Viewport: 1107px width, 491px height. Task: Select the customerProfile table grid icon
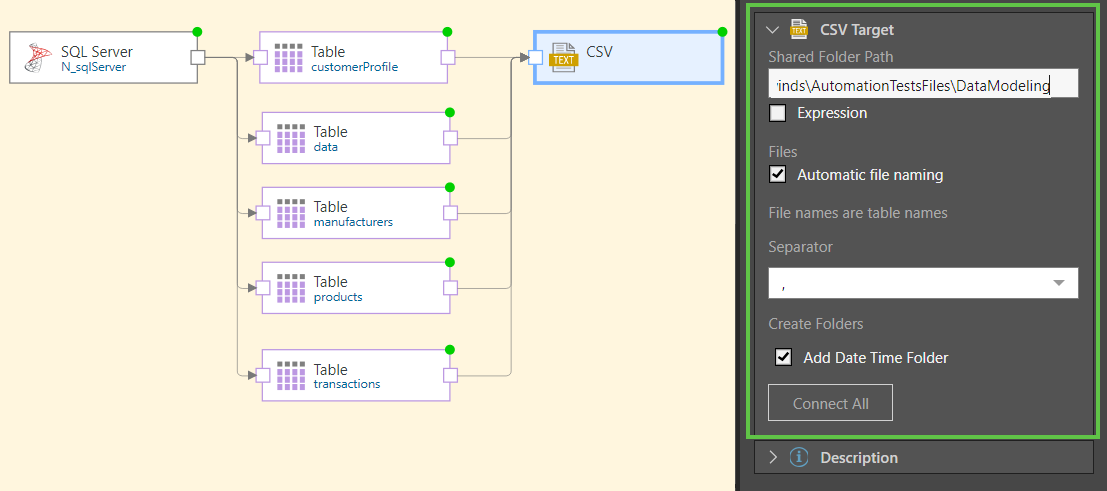click(289, 58)
